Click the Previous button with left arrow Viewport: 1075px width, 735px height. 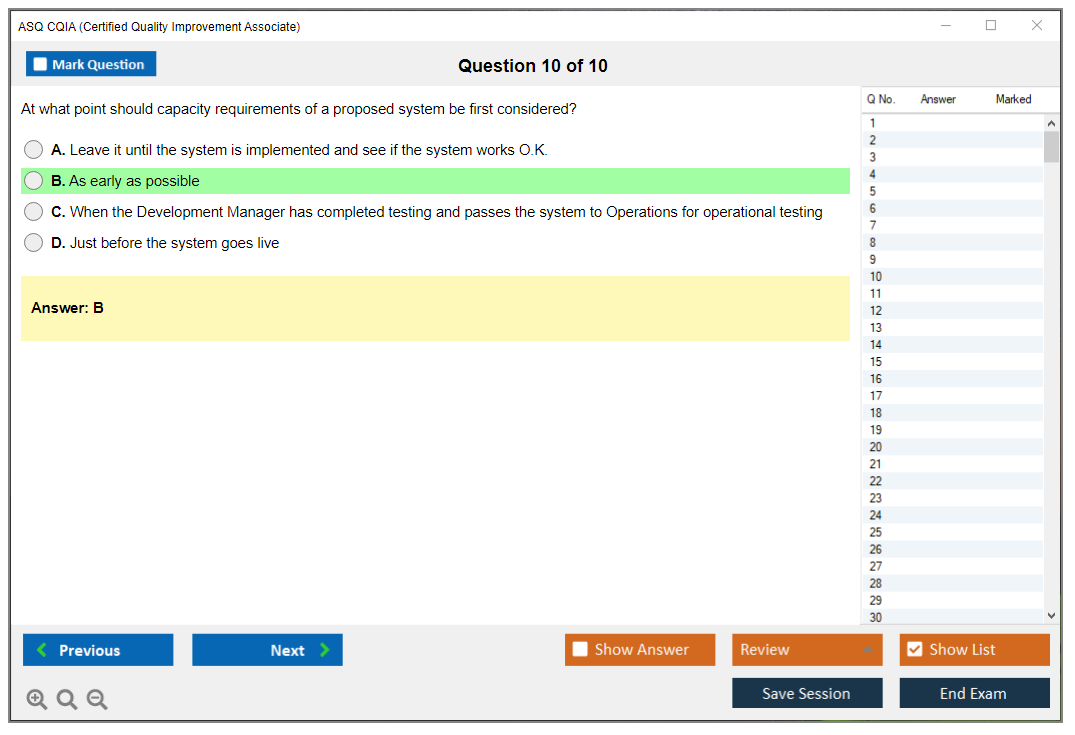98,650
